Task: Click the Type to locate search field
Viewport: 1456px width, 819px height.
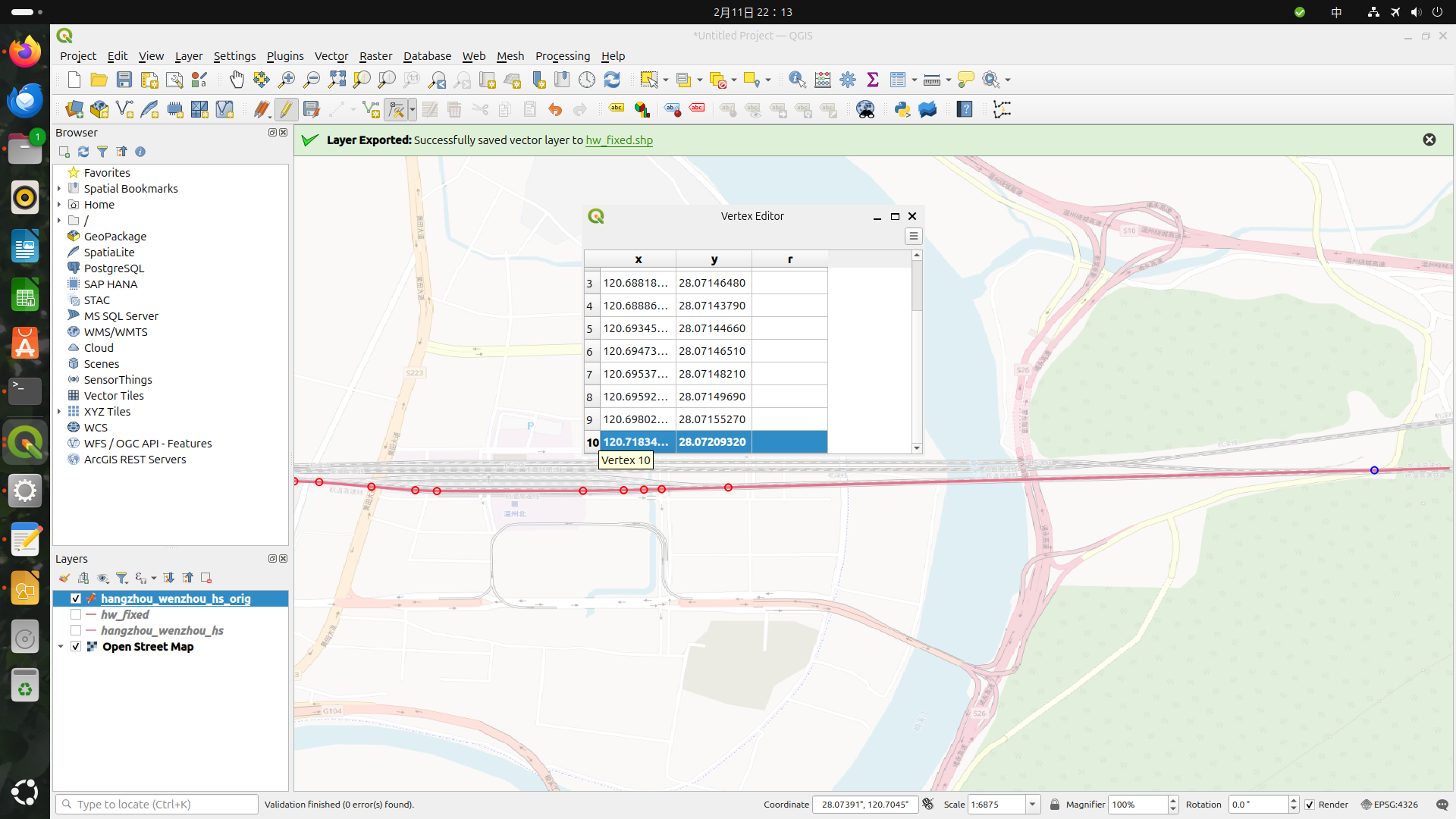Action: point(158,805)
